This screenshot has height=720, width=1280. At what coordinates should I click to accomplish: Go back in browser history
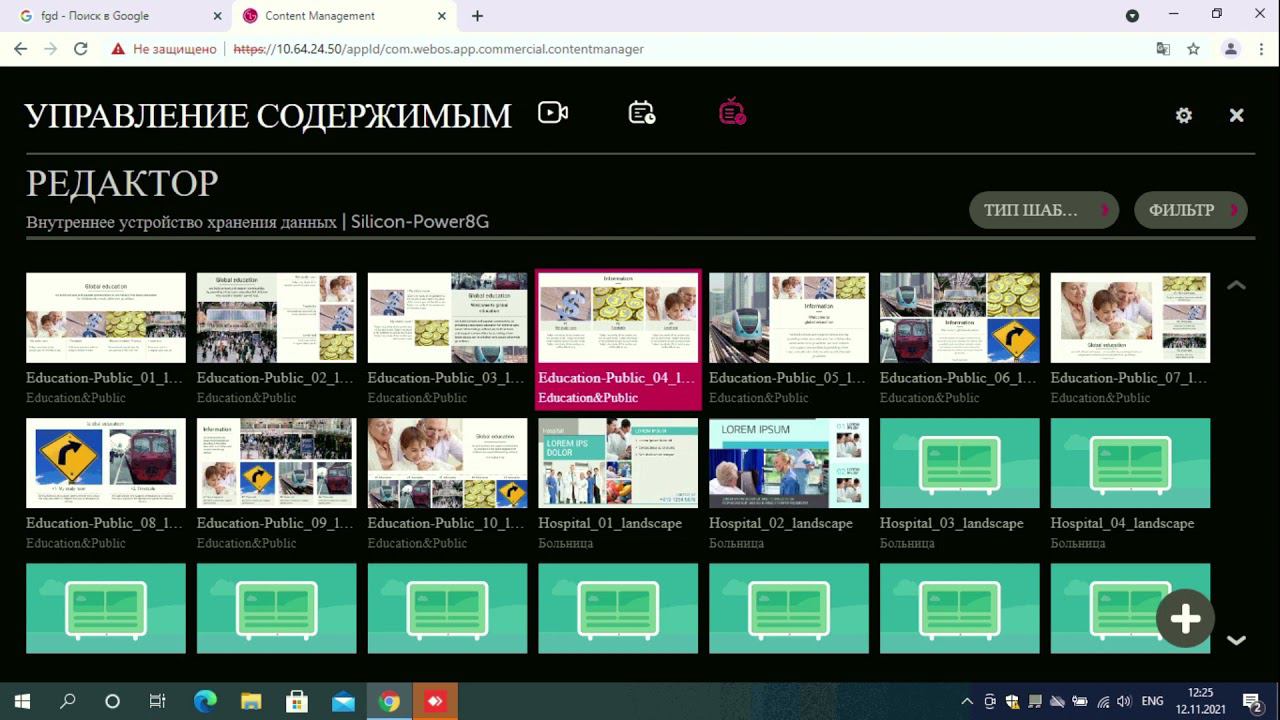click(20, 49)
